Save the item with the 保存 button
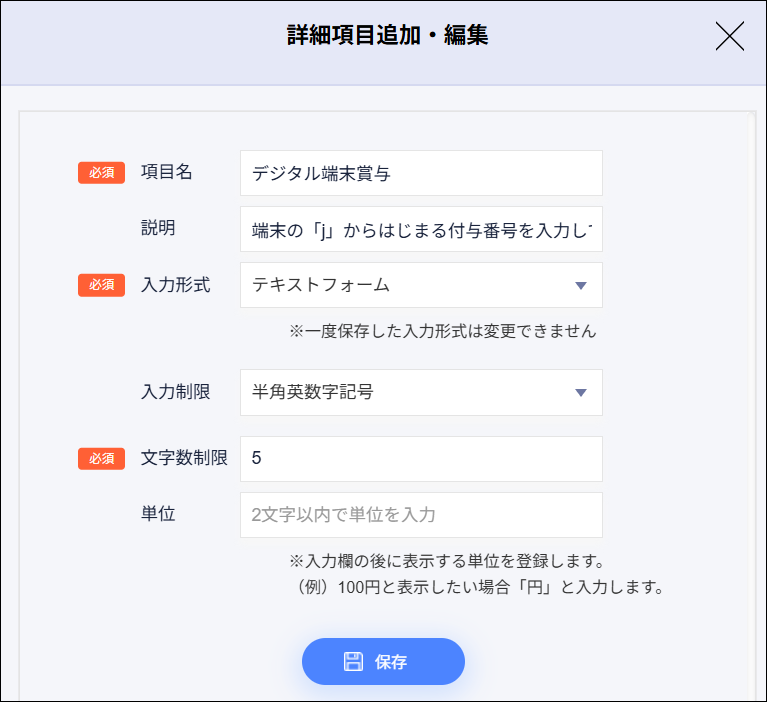Image resolution: width=767 pixels, height=702 pixels. [383, 661]
